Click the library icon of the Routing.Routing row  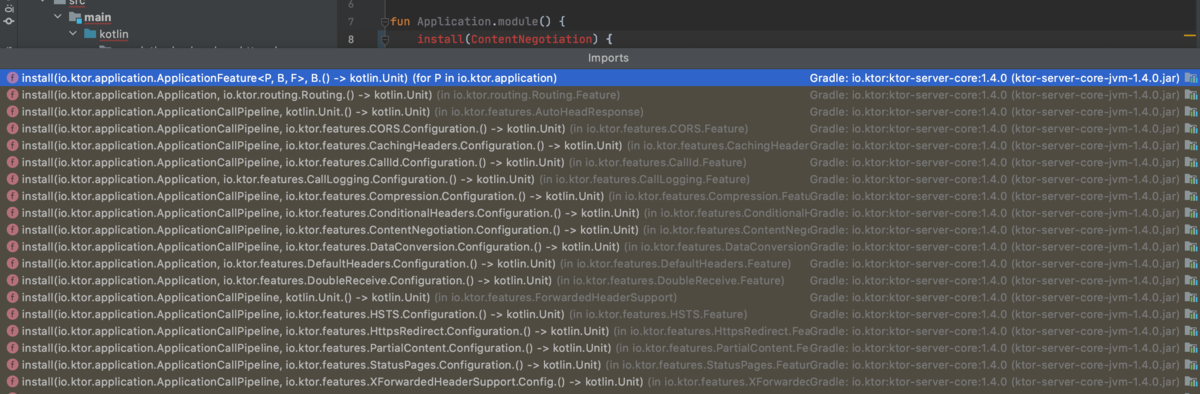click(x=1191, y=95)
